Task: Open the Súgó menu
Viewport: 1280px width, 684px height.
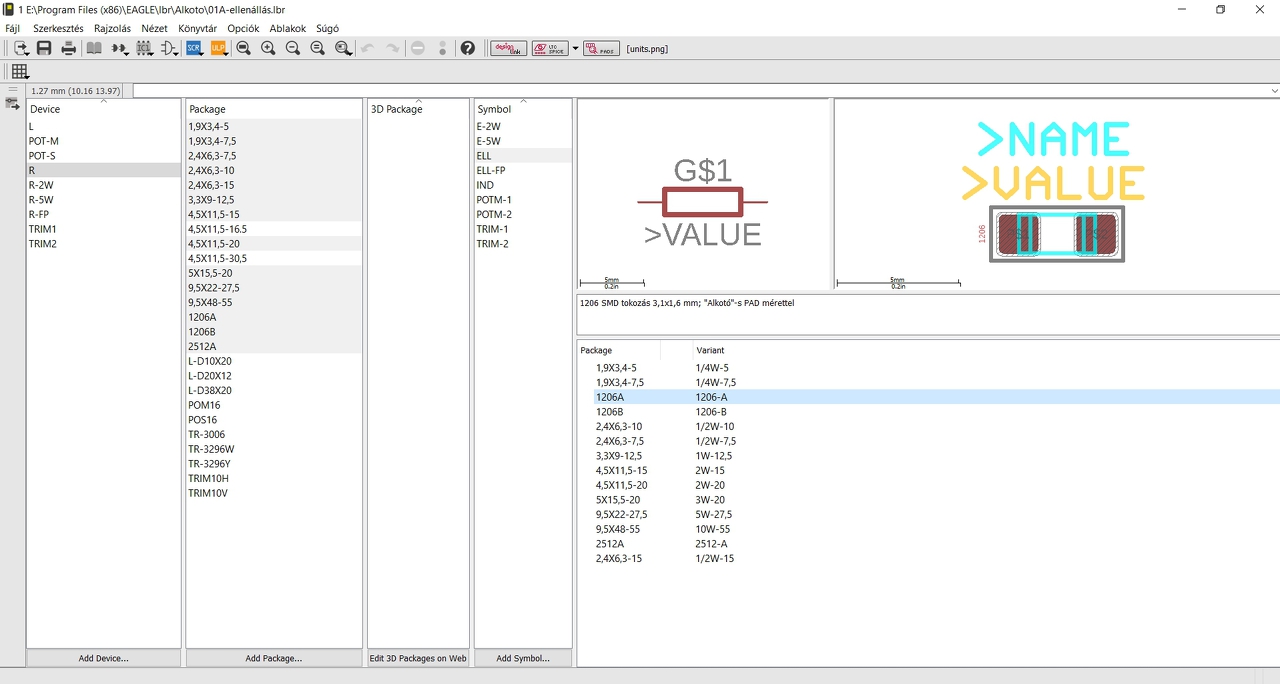Action: 327,28
